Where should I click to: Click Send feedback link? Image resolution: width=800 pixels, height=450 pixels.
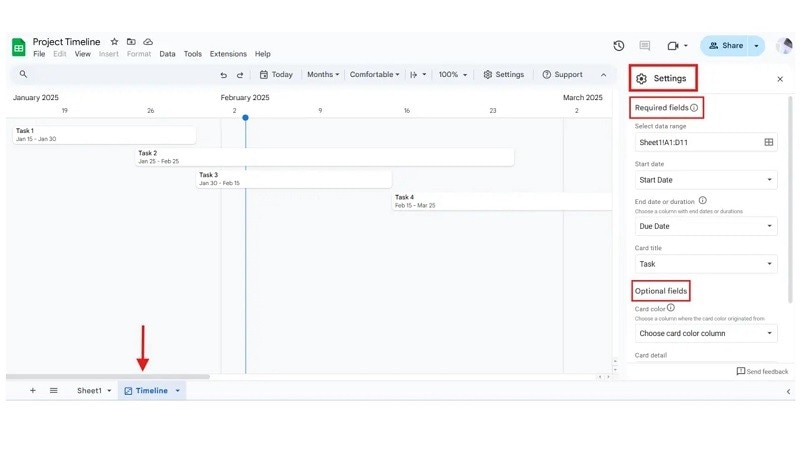pos(762,371)
